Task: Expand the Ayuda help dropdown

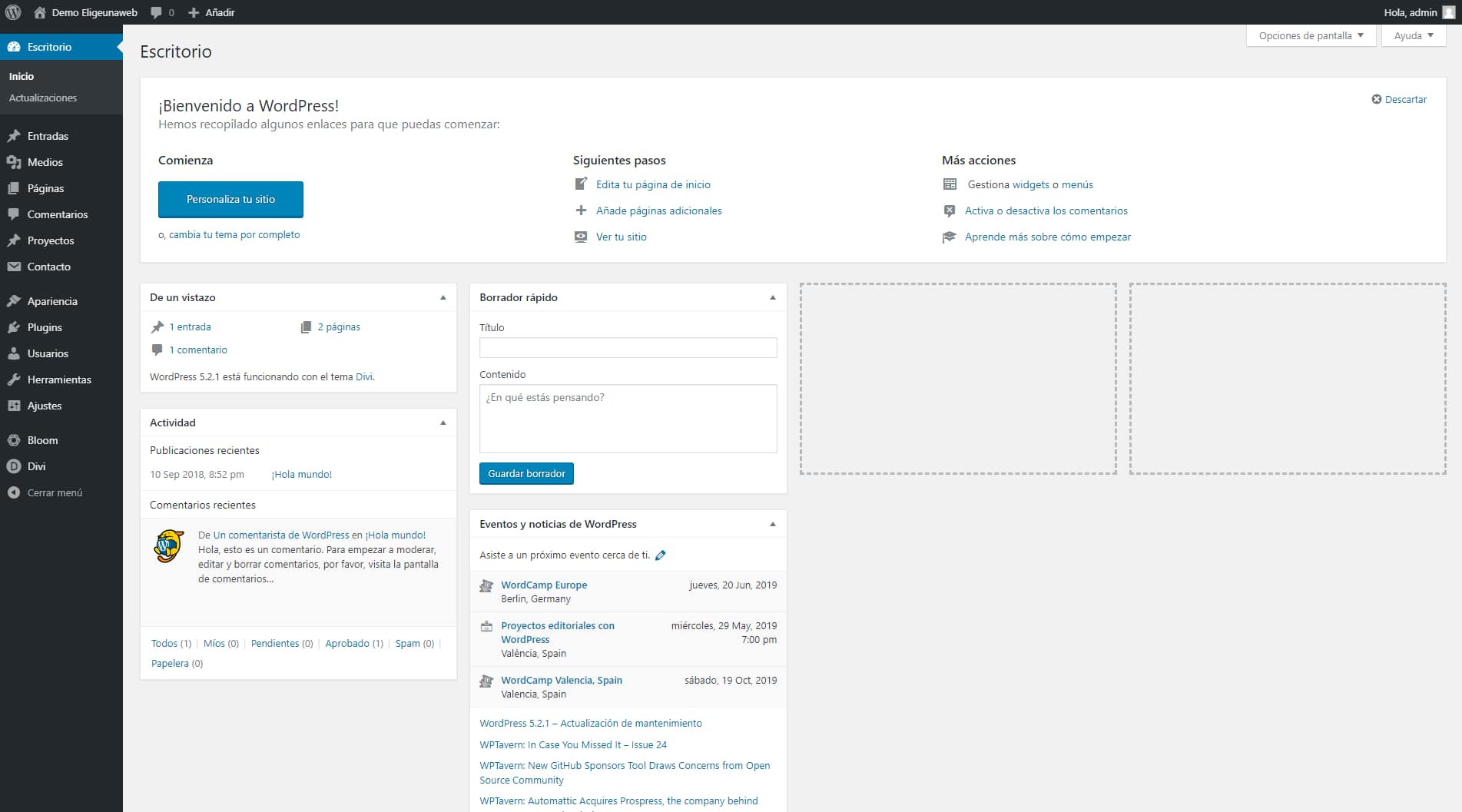Action: click(x=1413, y=35)
